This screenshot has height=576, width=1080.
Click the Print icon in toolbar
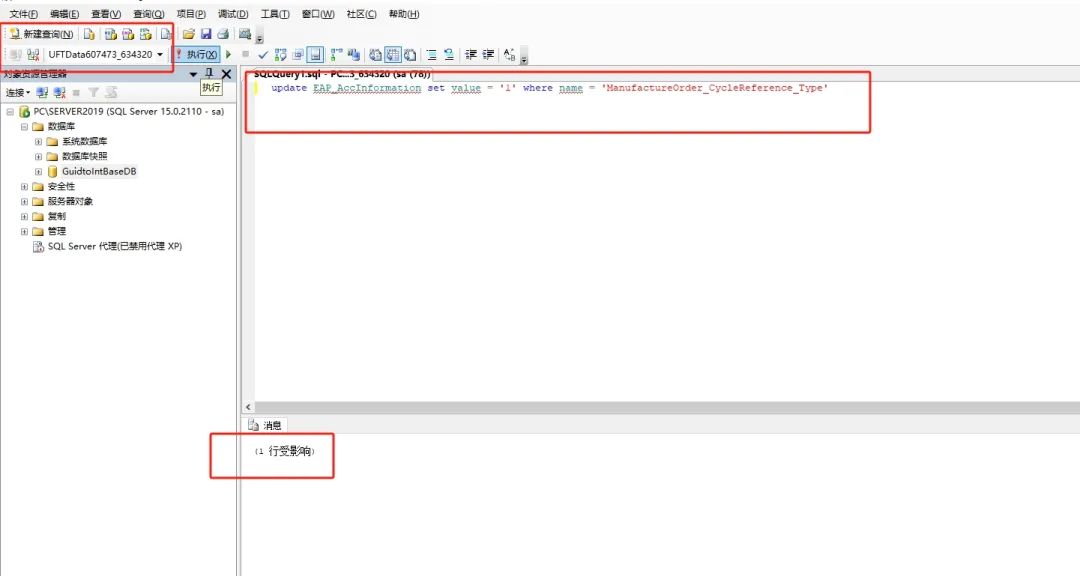pyautogui.click(x=223, y=34)
